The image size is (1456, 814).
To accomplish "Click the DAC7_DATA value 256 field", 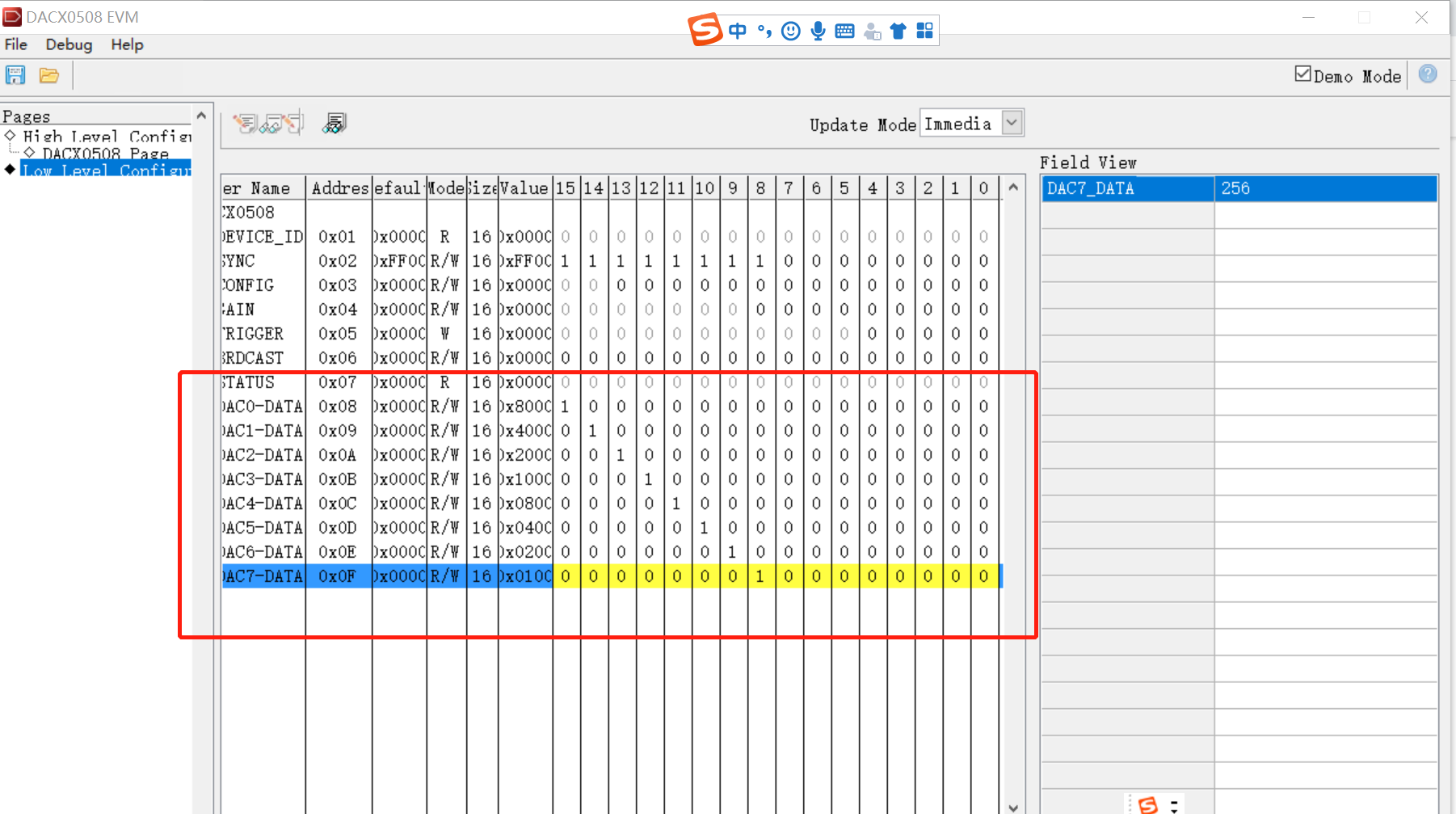I will pyautogui.click(x=1326, y=188).
